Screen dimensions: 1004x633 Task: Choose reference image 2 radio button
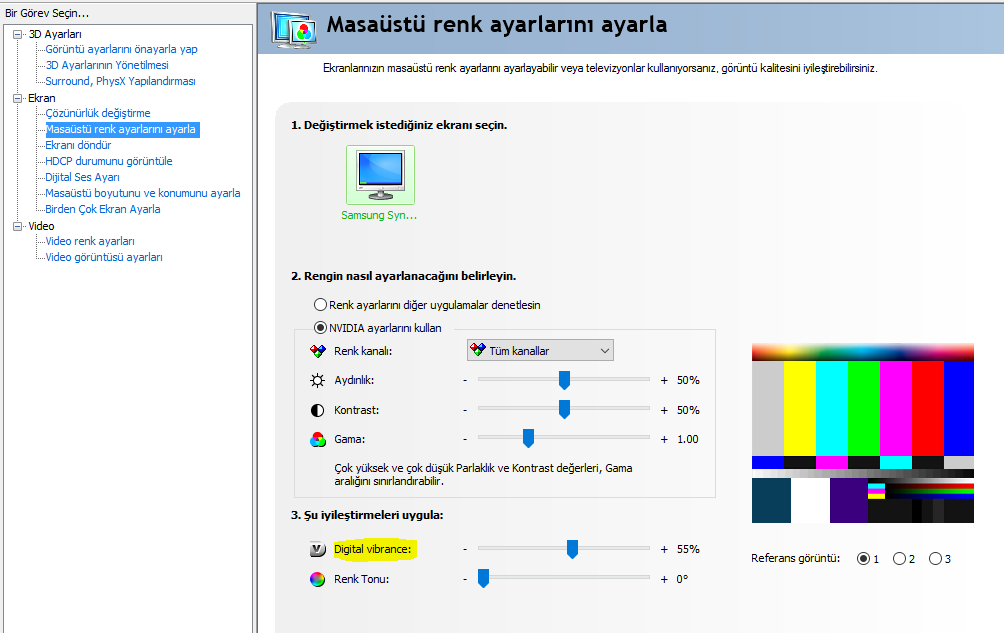click(x=899, y=559)
